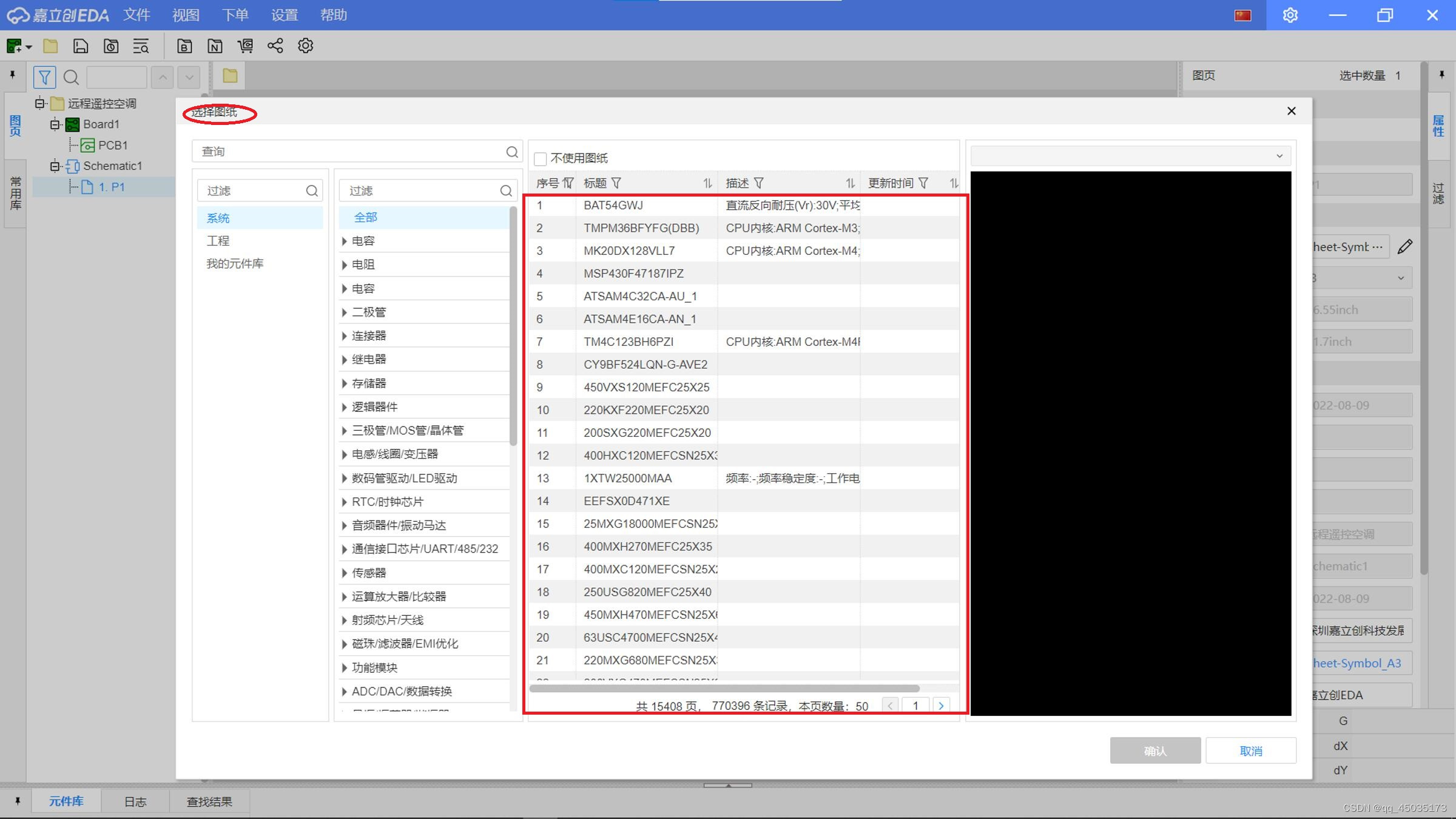
Task: Open the 过滤 right sidebar tab
Action: pos(1439,194)
